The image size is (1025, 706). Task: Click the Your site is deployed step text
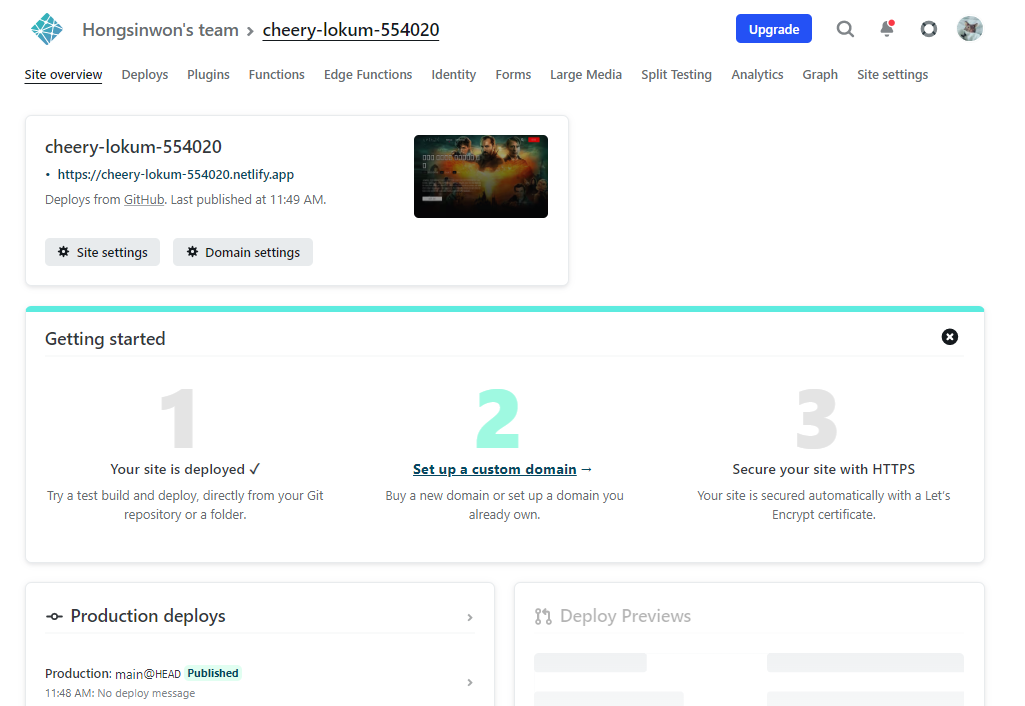[185, 469]
